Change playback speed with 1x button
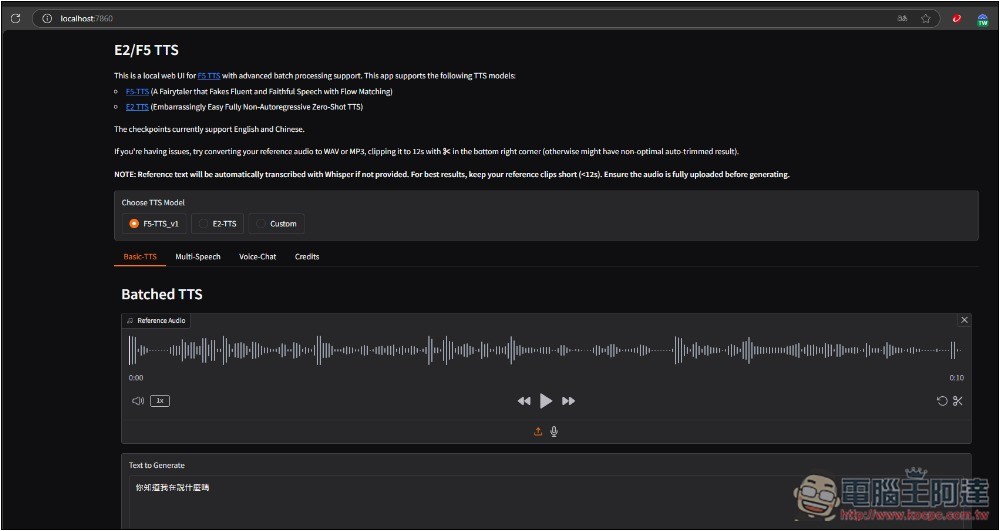The image size is (1000, 531). 160,401
